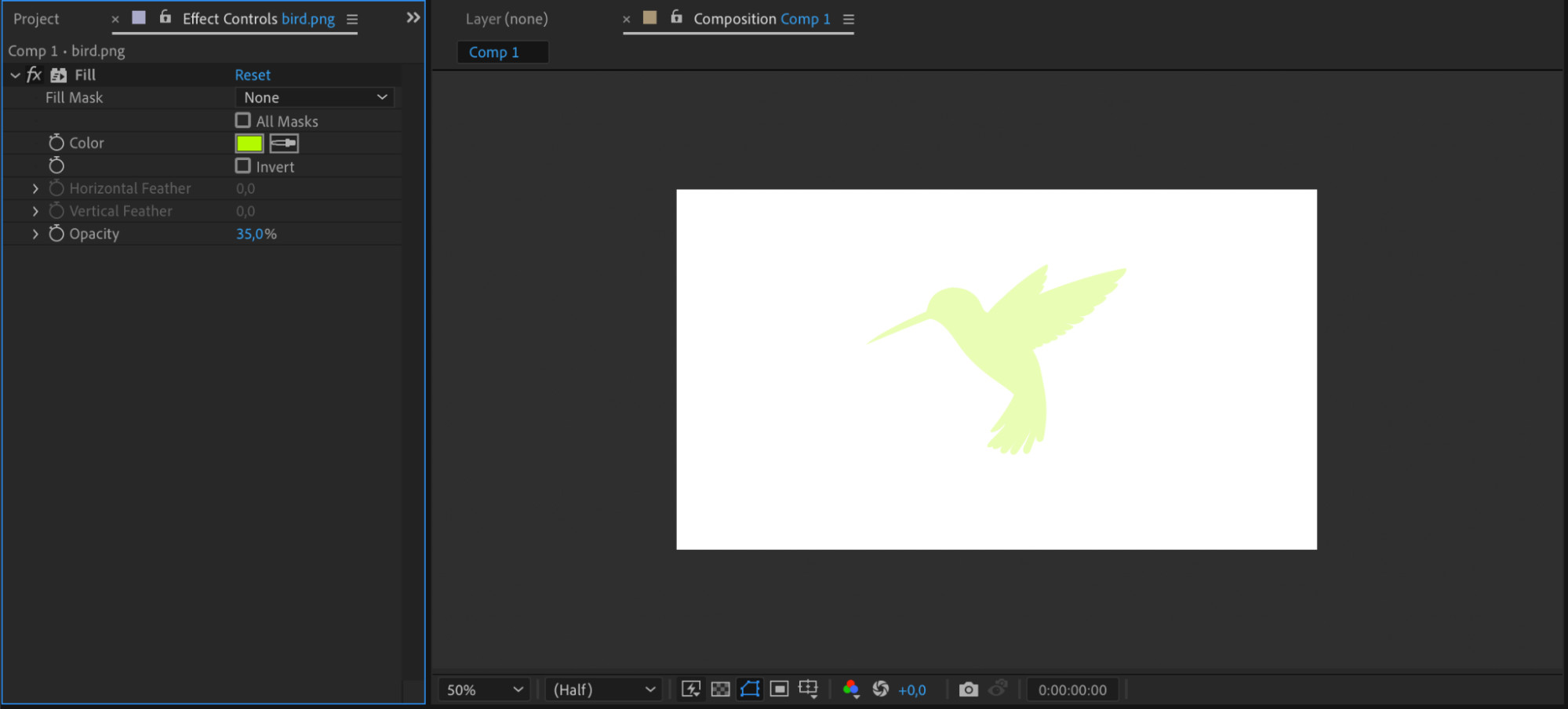This screenshot has width=1568, height=709.
Task: Toggle the transparency grid icon
Action: [720, 689]
